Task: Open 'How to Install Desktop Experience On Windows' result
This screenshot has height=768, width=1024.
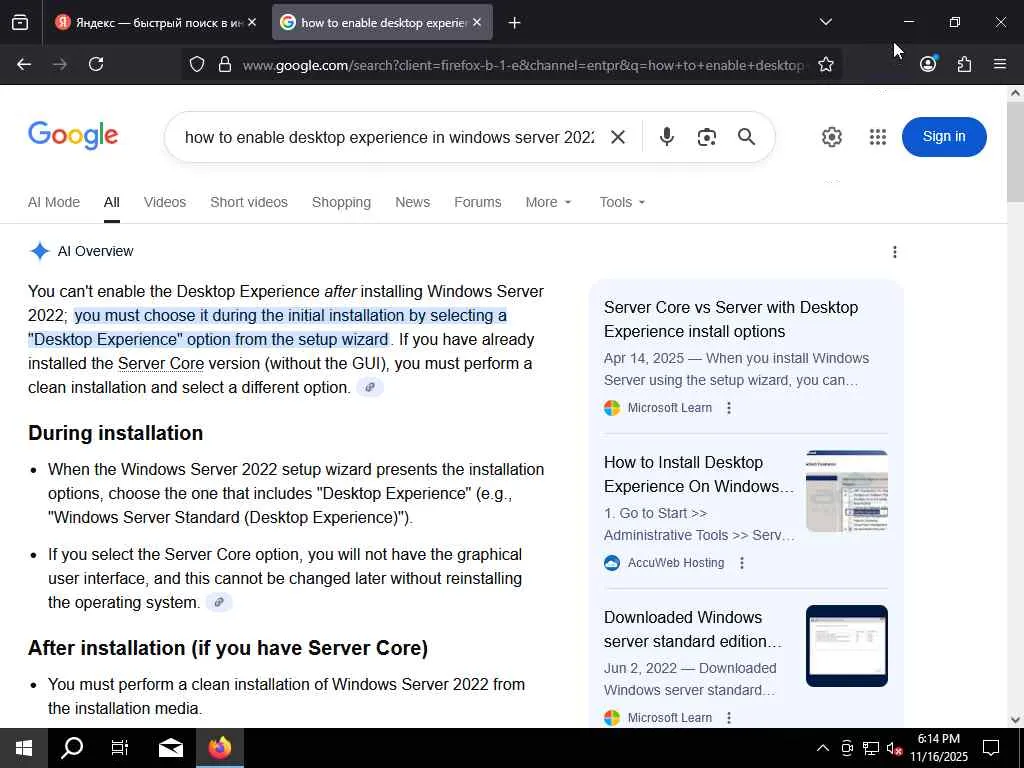Action: click(x=699, y=474)
